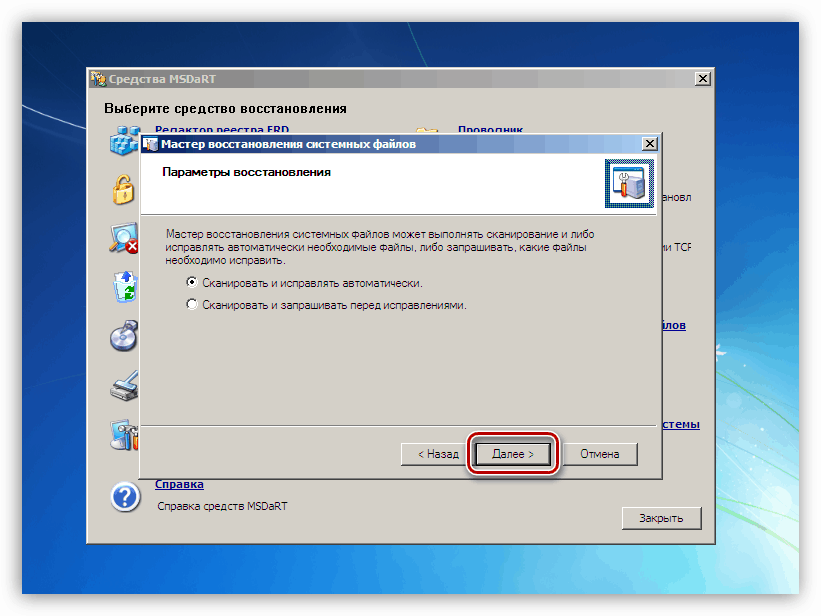Open Редактор реестра ERD link
This screenshot has height=616, width=821.
[x=222, y=129]
